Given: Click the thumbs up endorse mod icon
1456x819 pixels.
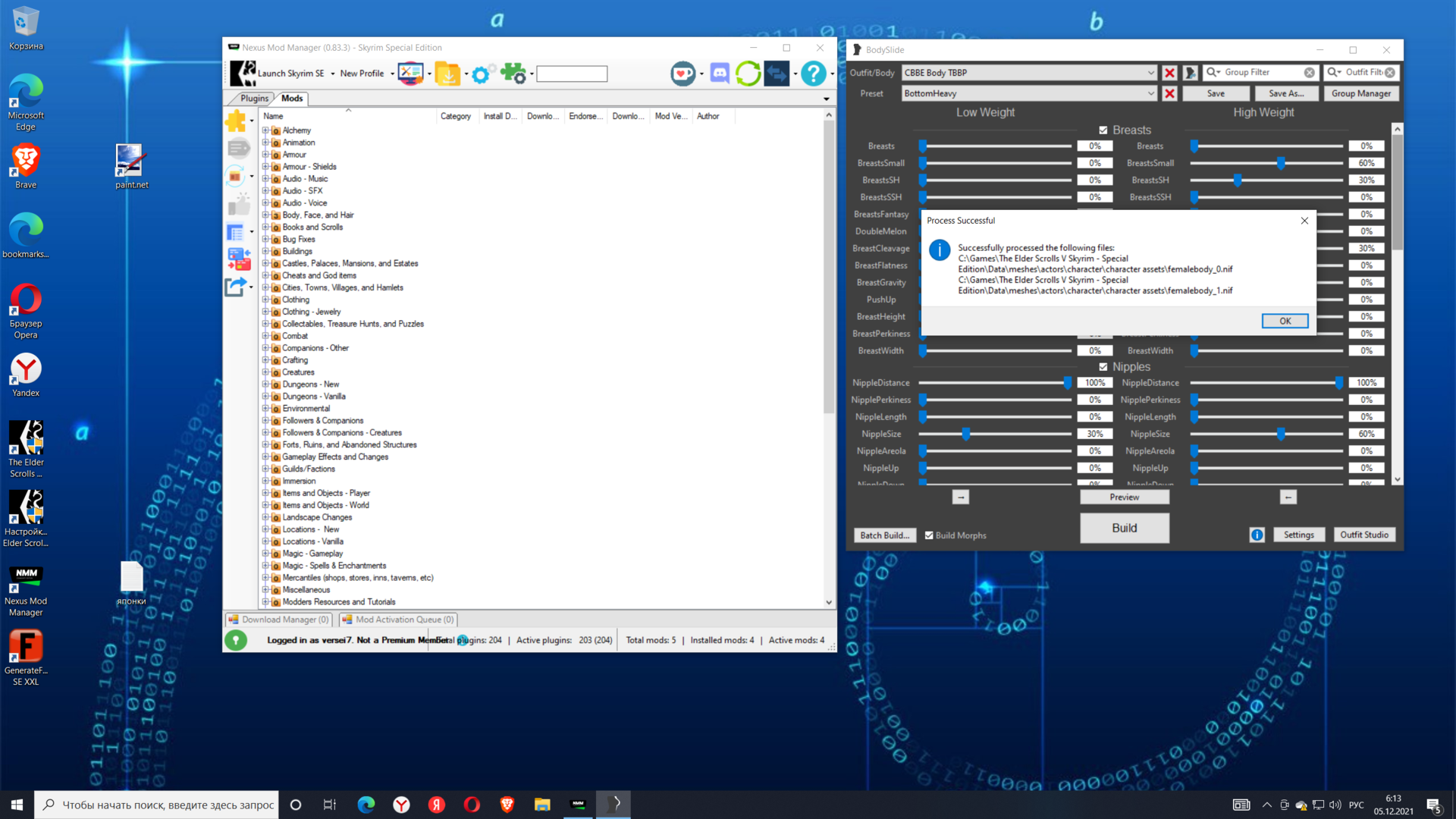Looking at the screenshot, I should pyautogui.click(x=239, y=205).
